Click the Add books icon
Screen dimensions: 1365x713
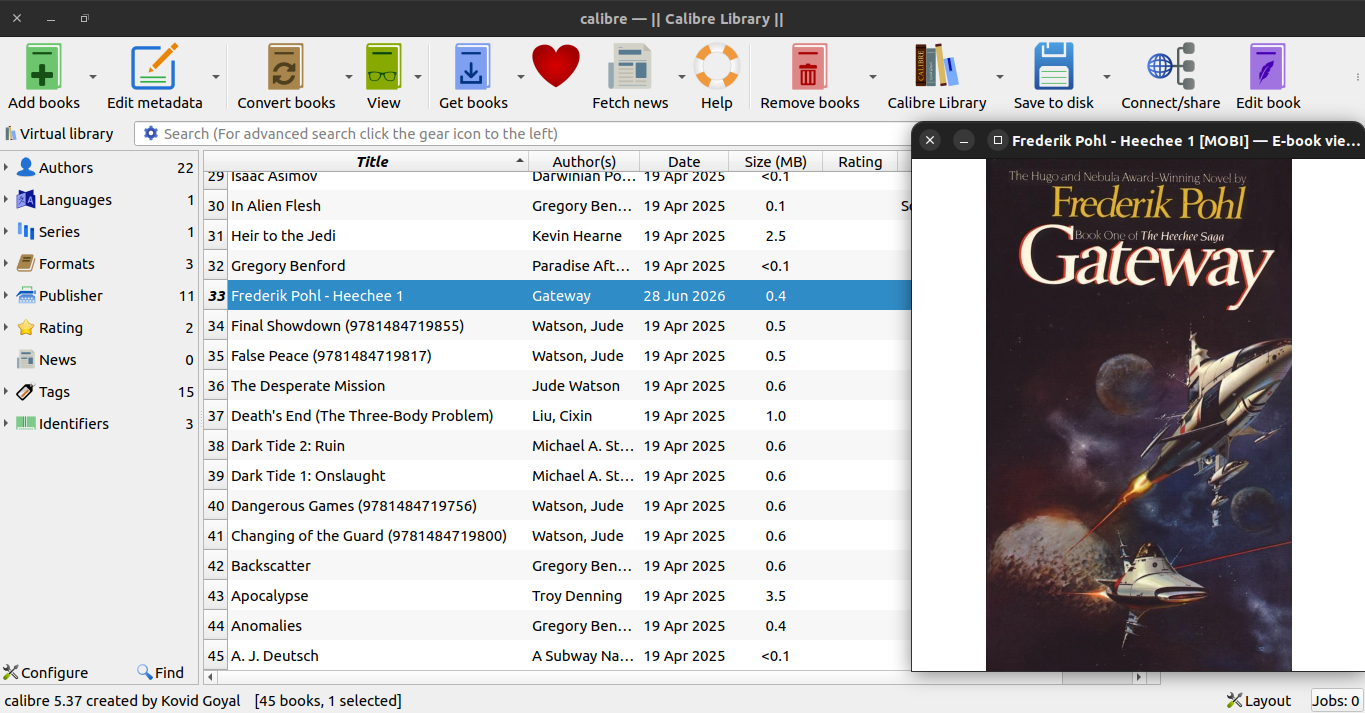(43, 67)
